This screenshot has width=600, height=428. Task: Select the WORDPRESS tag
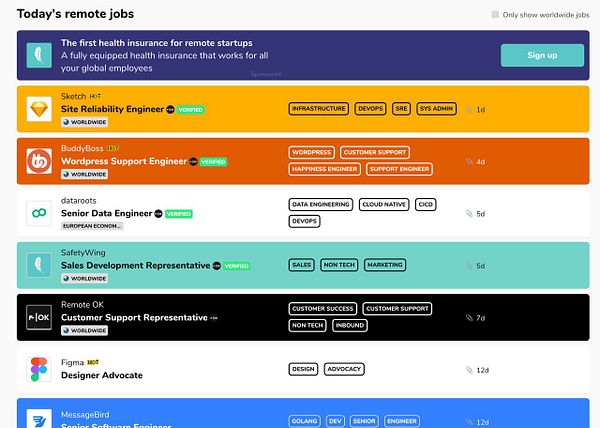311,152
